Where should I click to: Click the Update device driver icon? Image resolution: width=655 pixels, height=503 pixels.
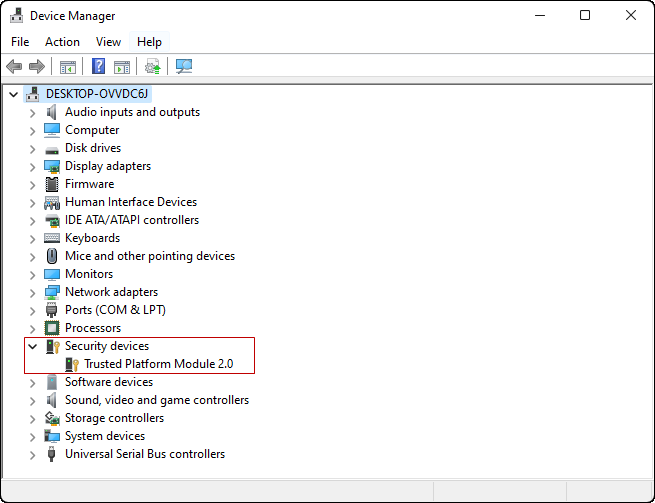click(152, 66)
